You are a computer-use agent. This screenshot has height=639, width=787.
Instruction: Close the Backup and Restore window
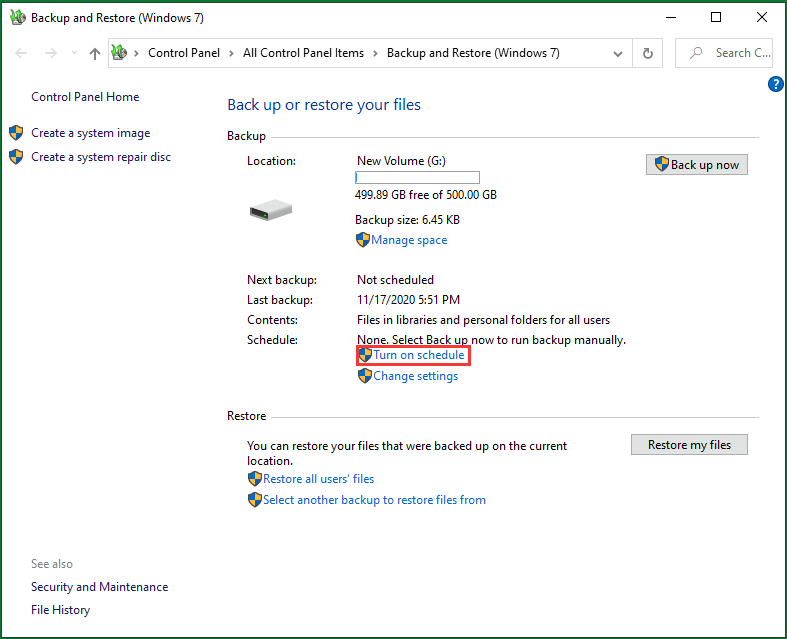point(761,18)
